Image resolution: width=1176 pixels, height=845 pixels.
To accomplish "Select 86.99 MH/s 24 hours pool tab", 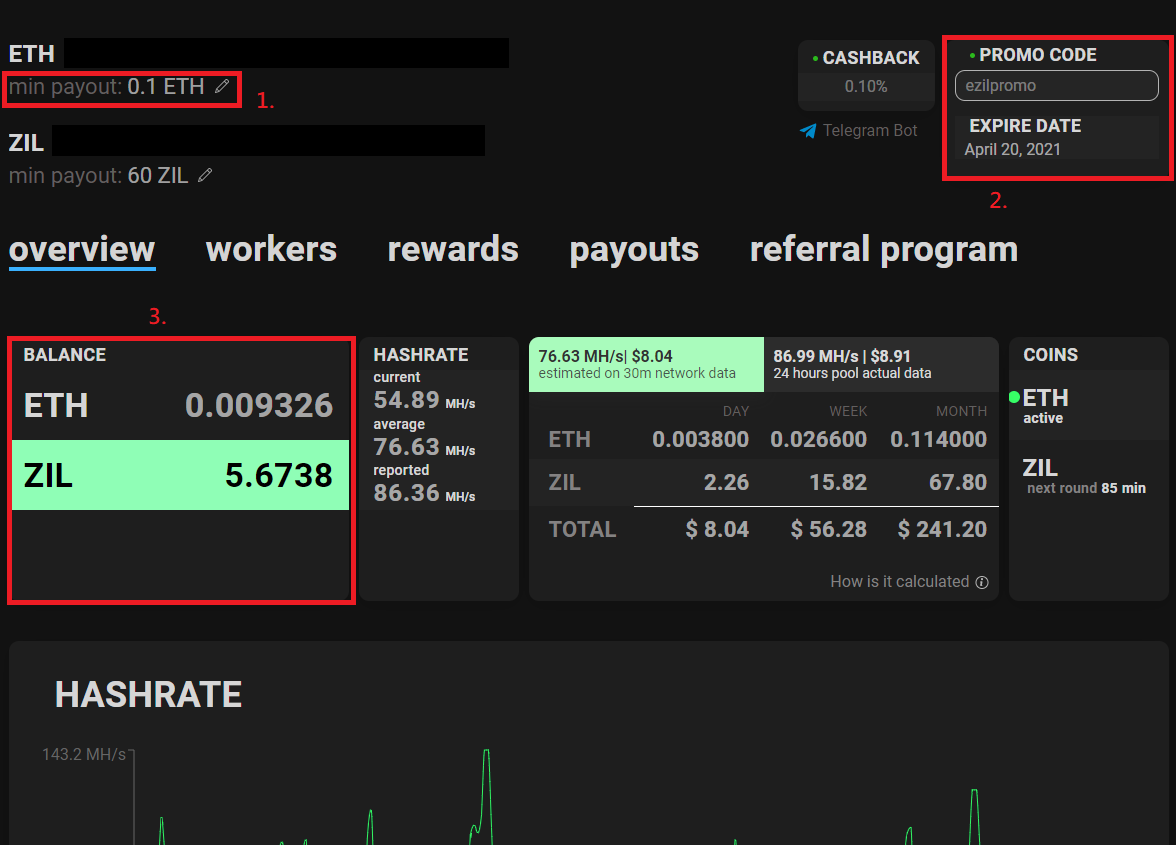I will click(881, 364).
